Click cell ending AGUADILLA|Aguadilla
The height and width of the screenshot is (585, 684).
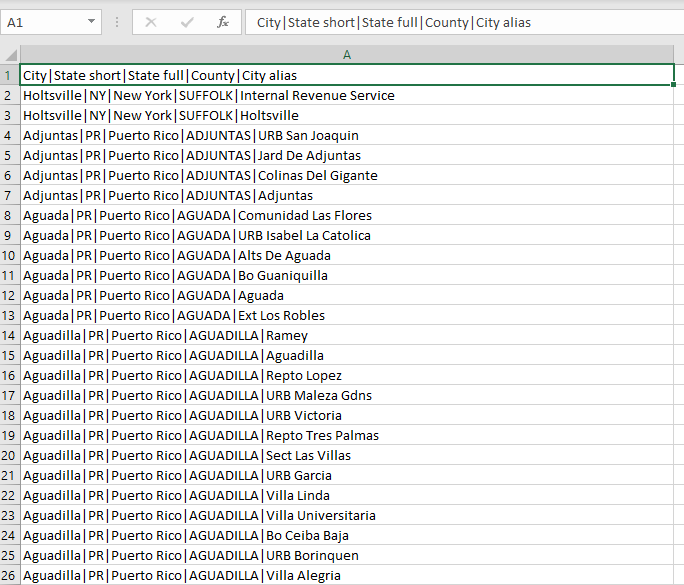click(347, 356)
